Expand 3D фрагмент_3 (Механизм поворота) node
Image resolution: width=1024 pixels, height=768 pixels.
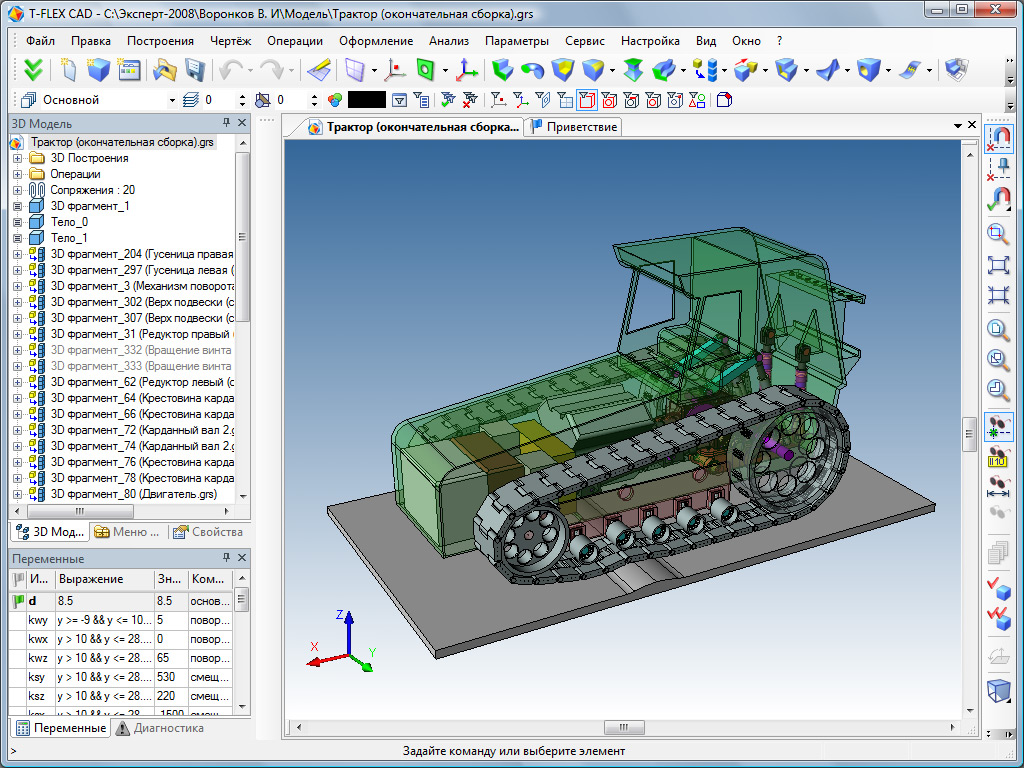[18, 286]
